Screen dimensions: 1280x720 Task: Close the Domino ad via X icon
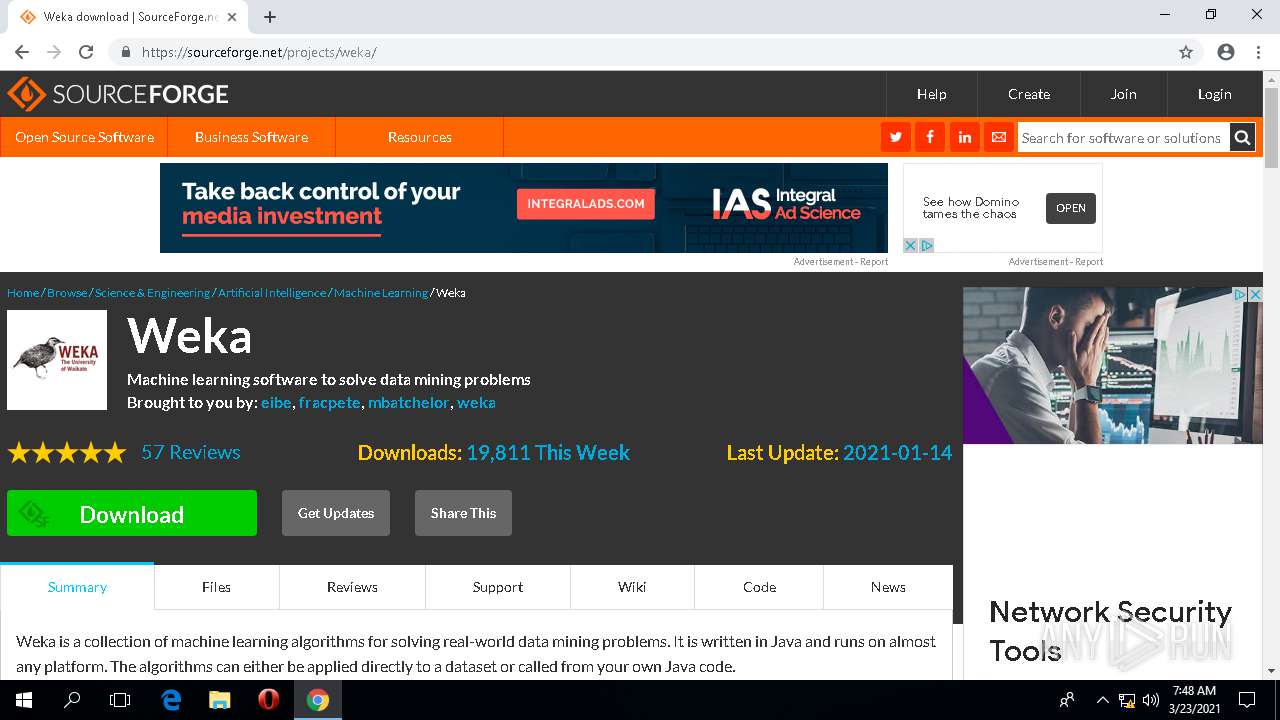pyautogui.click(x=910, y=245)
